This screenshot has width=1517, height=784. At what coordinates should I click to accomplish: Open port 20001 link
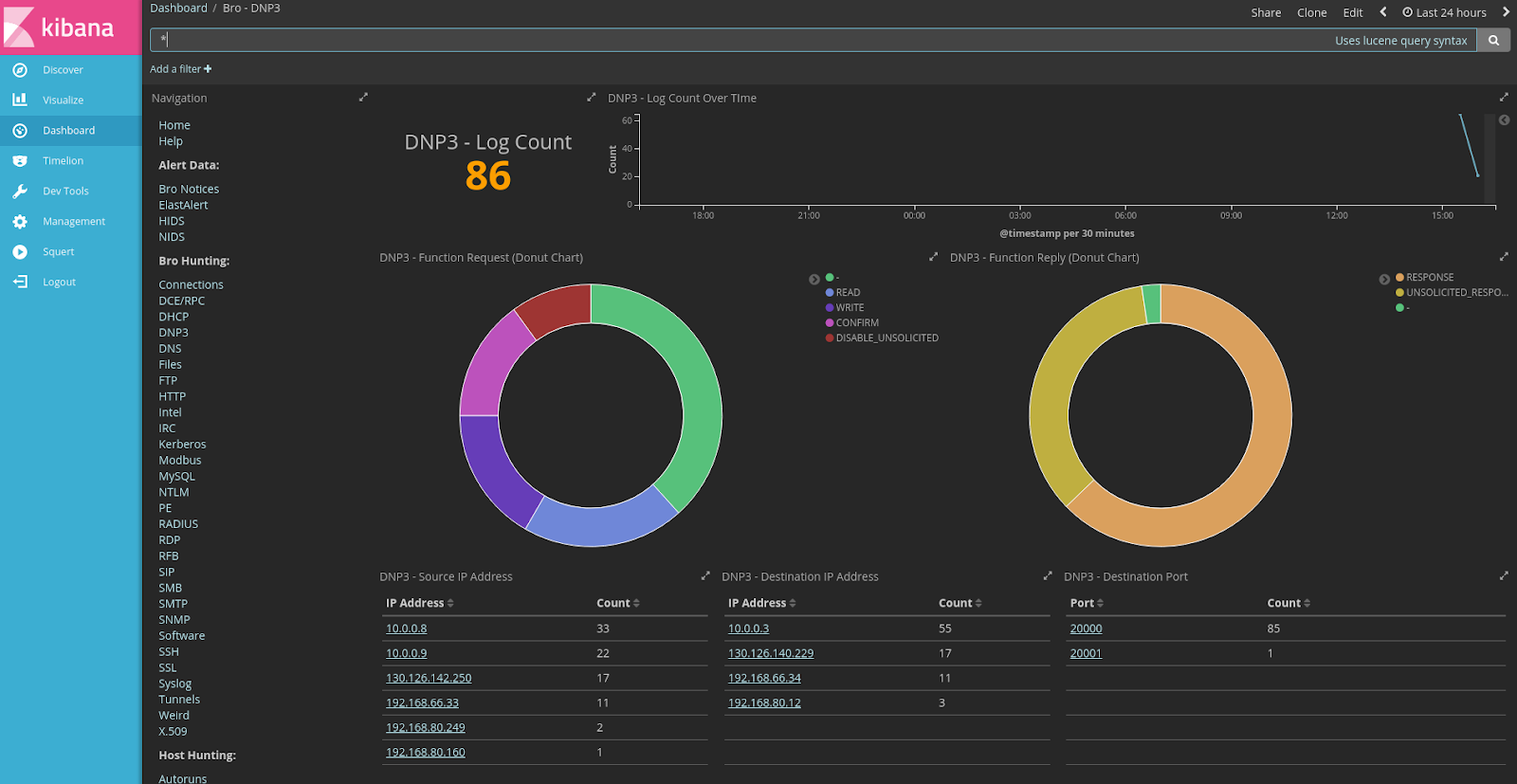click(1086, 653)
